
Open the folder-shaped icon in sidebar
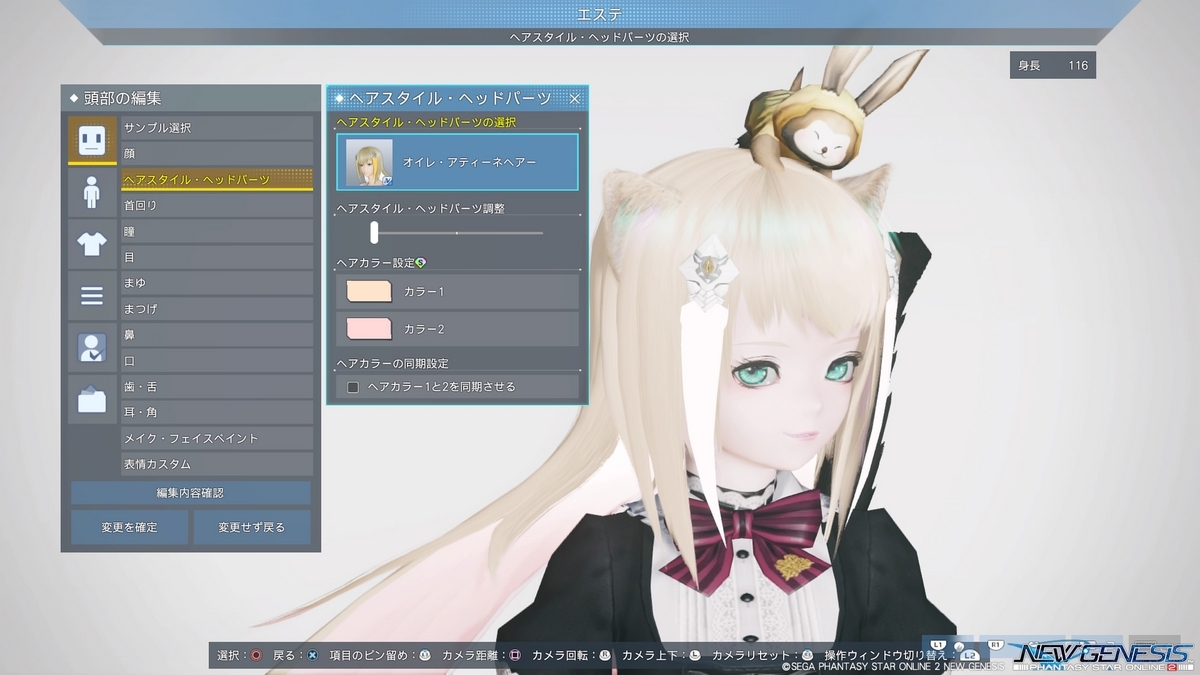tap(92, 400)
